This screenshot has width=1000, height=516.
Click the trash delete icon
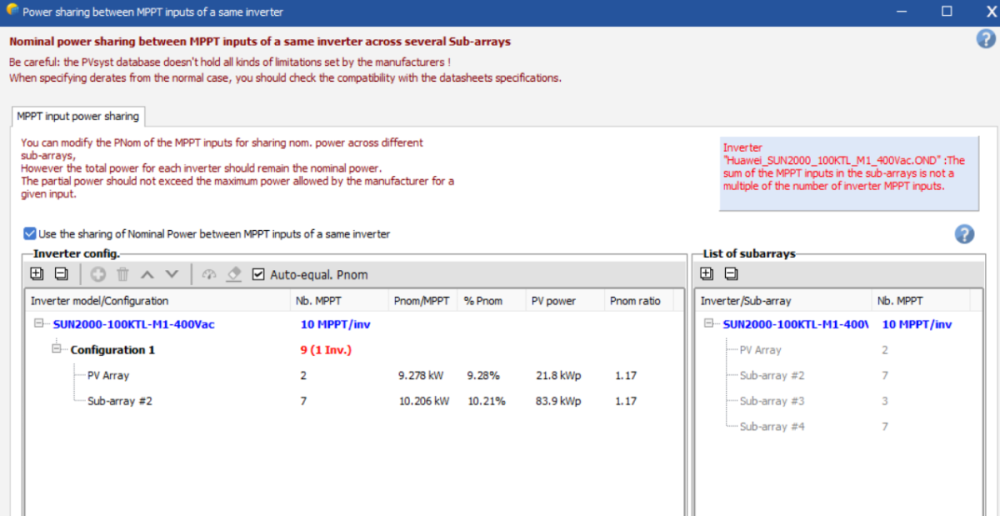(x=123, y=274)
